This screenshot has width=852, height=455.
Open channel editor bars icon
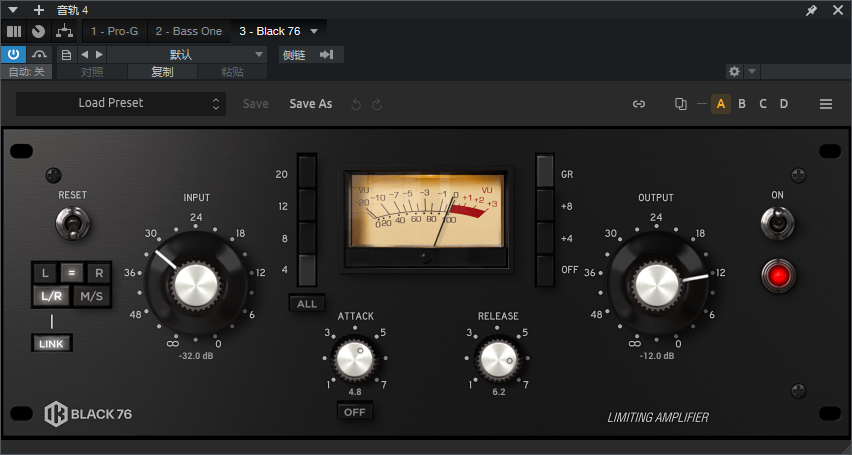coord(14,32)
